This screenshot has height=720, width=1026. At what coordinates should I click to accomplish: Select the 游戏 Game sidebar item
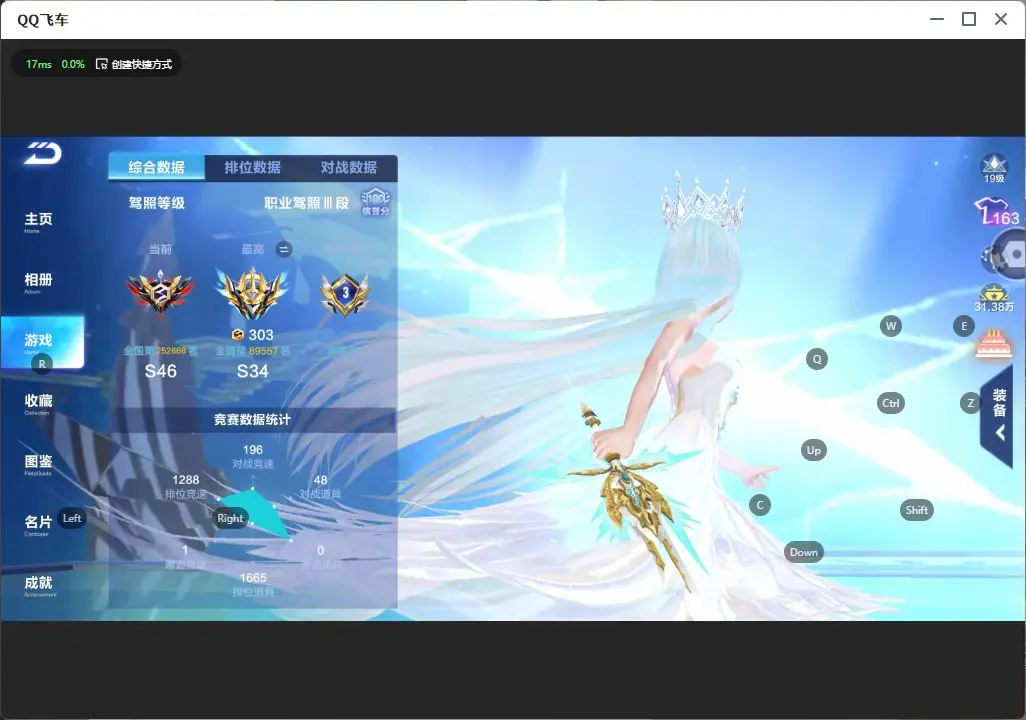(x=42, y=342)
